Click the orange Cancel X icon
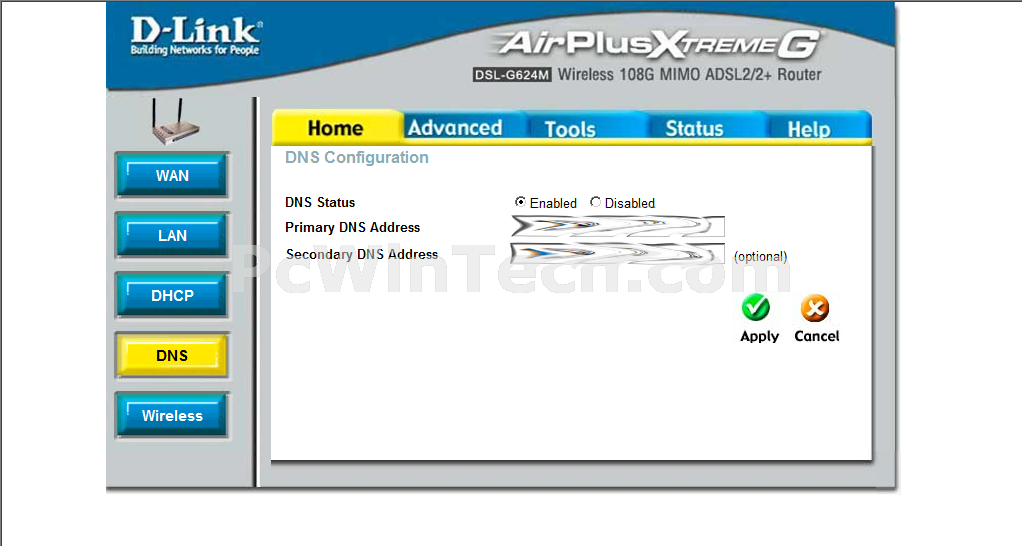This screenshot has width=1022, height=546. click(x=815, y=308)
